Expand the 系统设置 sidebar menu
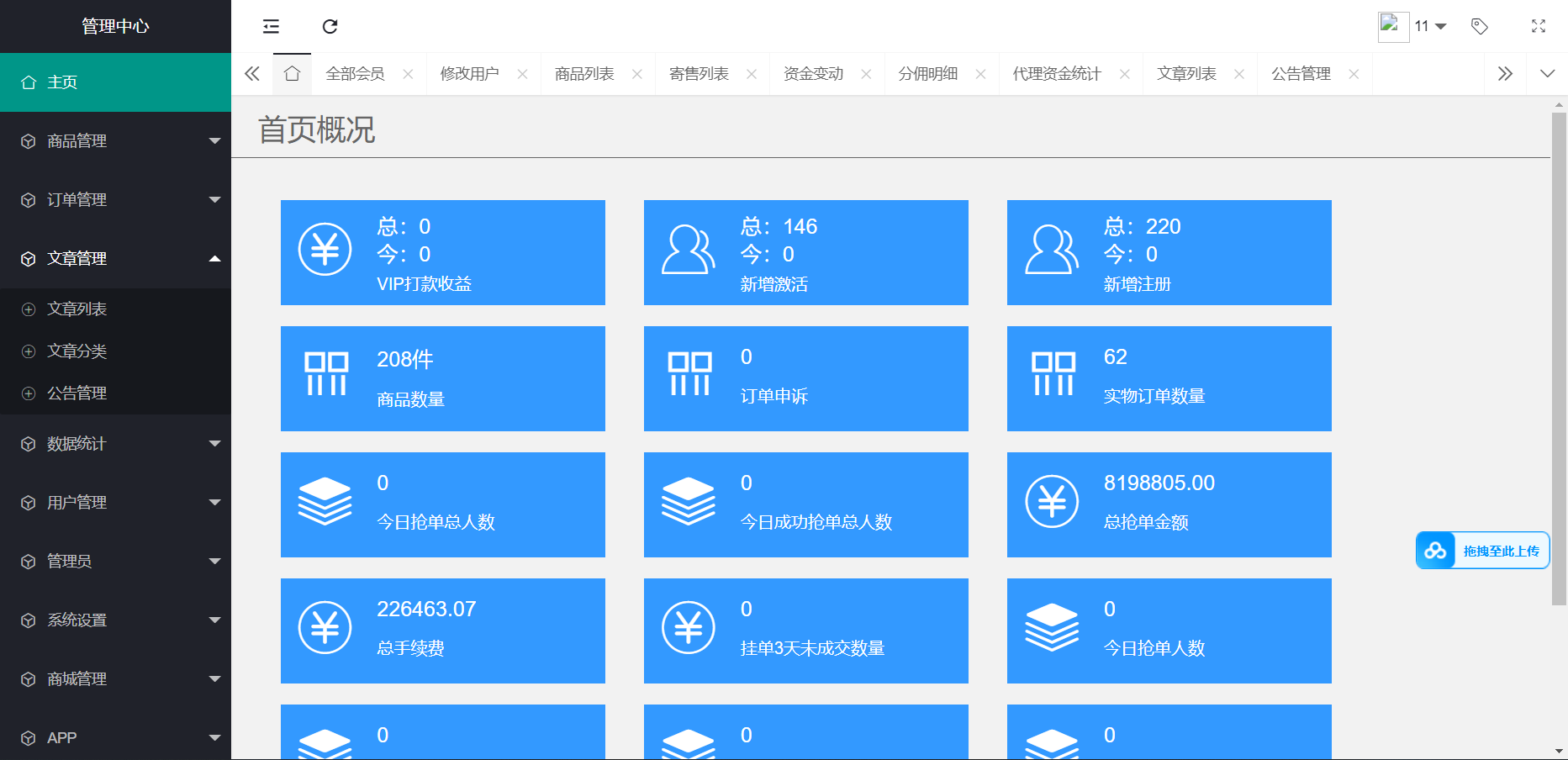 [x=115, y=620]
